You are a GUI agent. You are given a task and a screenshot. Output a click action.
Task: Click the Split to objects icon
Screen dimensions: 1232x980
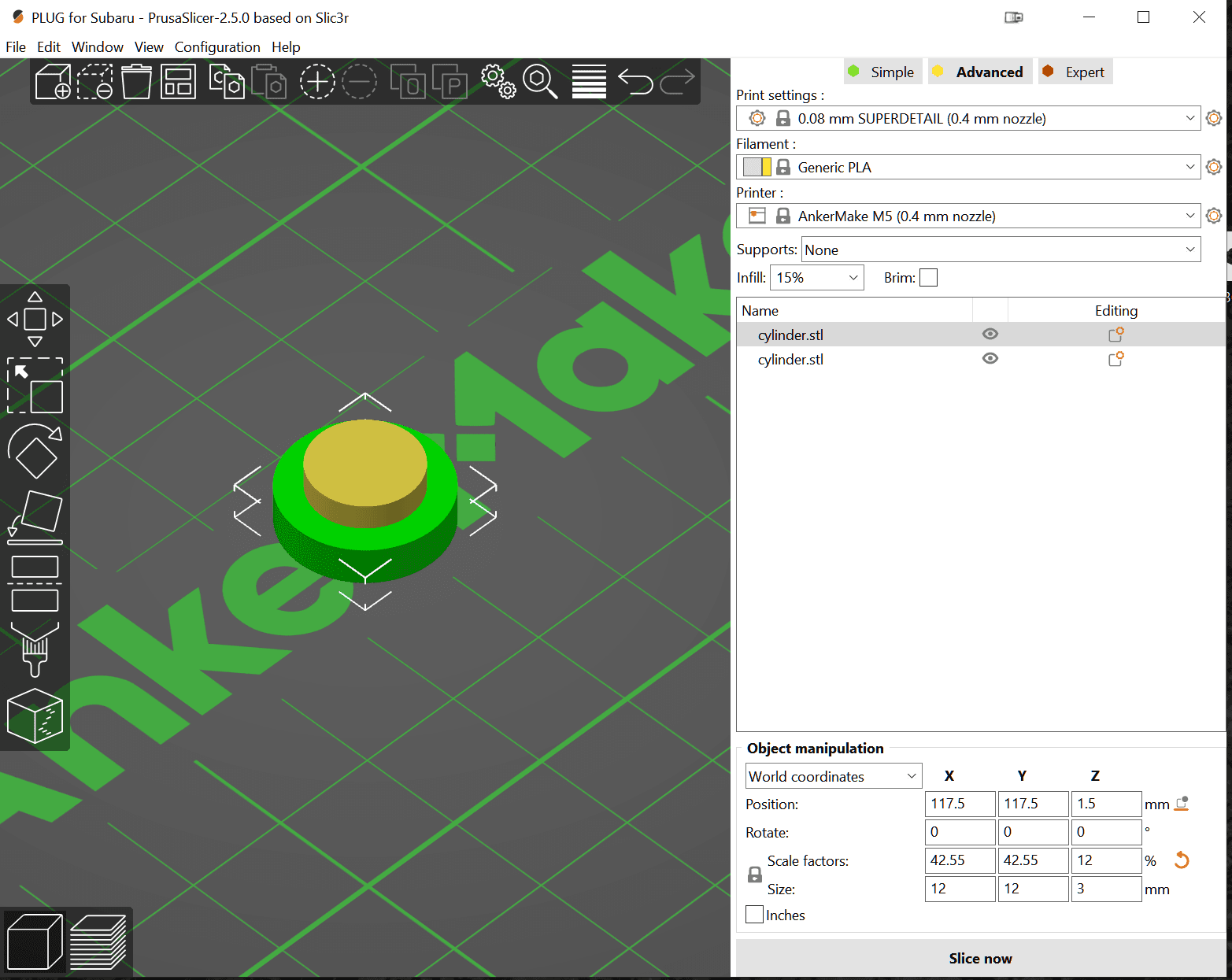click(408, 81)
